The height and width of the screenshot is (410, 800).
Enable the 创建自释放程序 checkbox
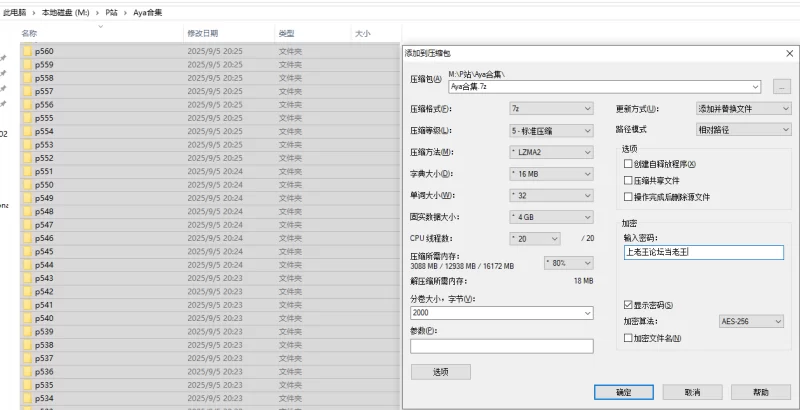tap(628, 164)
